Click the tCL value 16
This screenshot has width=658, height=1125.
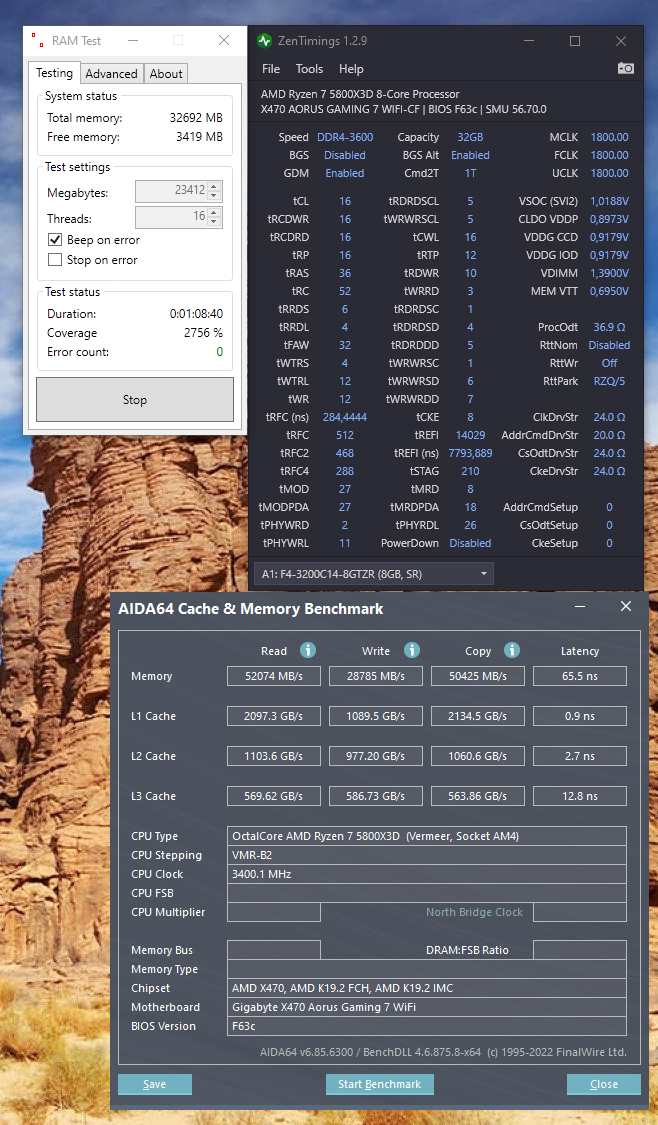point(345,201)
